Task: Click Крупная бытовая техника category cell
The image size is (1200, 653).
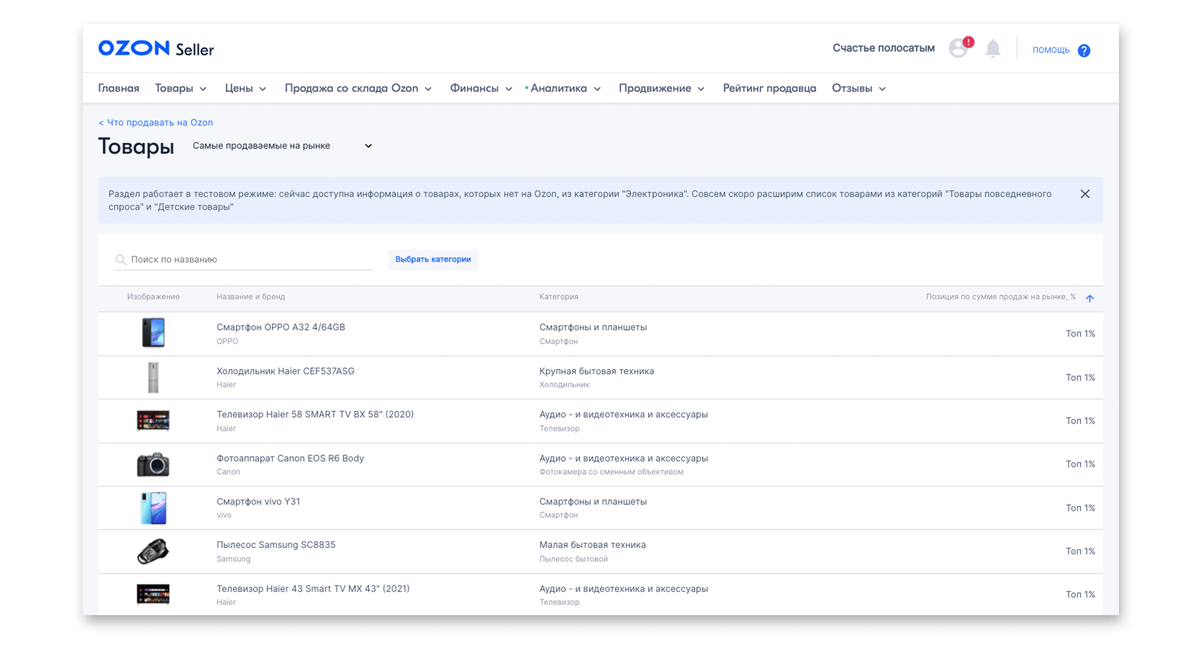Action: tap(596, 371)
